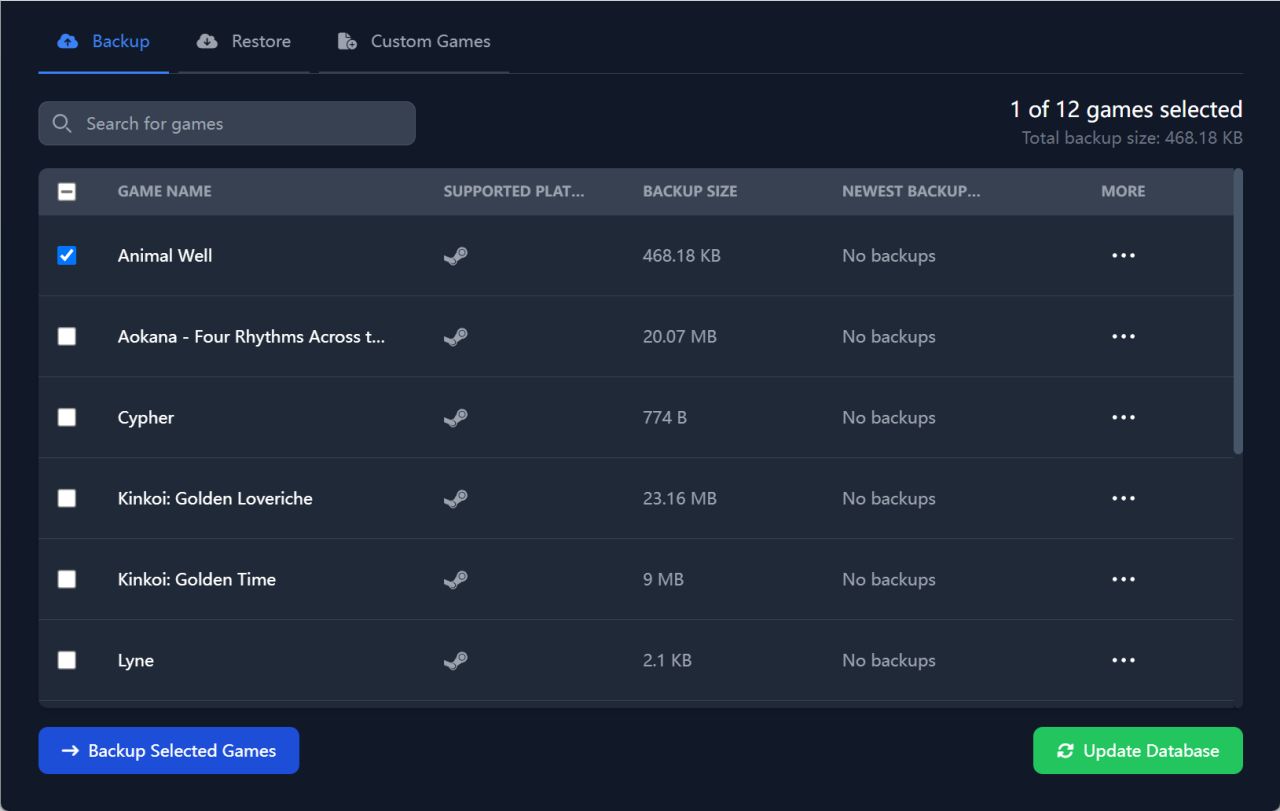Click the cloud download icon on Restore tab

coord(207,42)
